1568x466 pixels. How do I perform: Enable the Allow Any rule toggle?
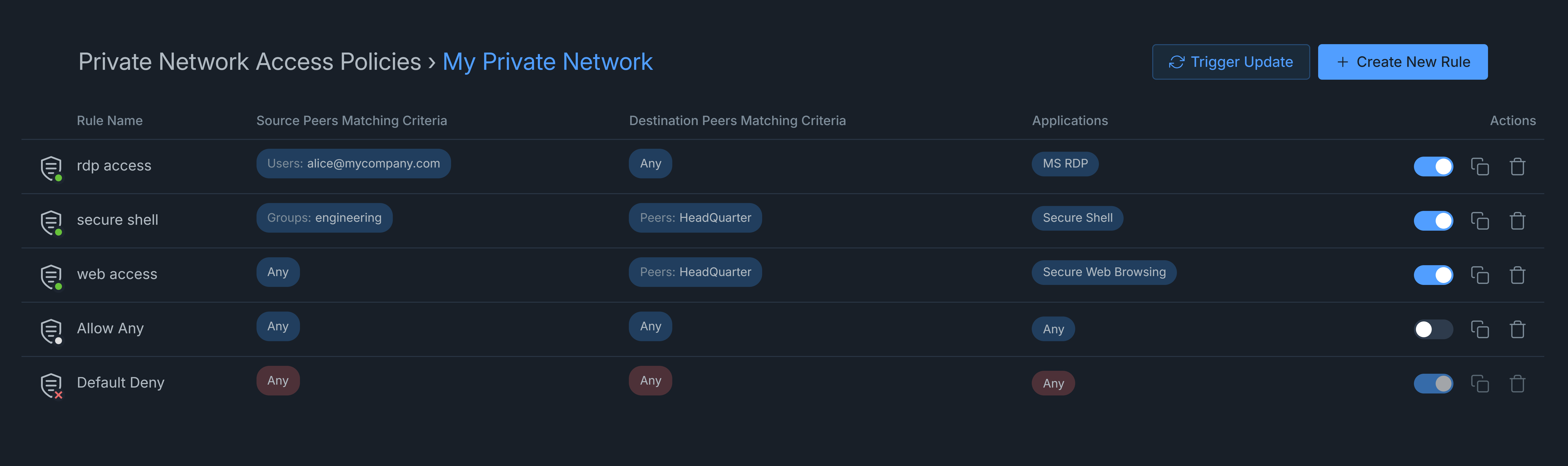tap(1433, 329)
